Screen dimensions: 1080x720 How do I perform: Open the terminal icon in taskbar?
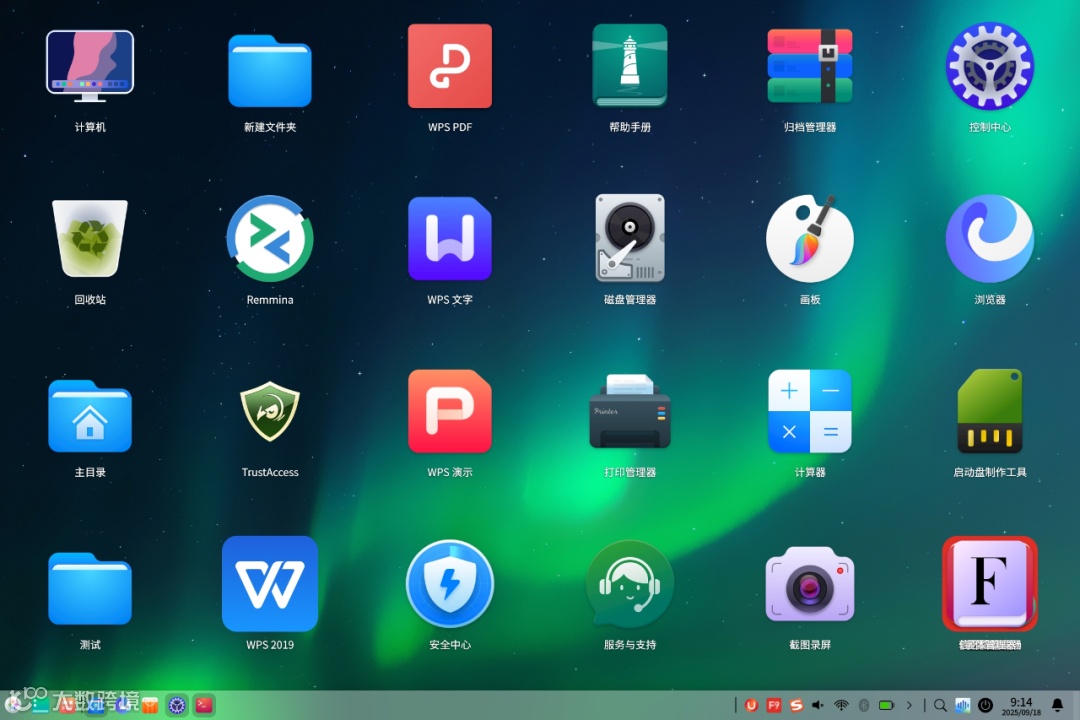click(x=204, y=705)
